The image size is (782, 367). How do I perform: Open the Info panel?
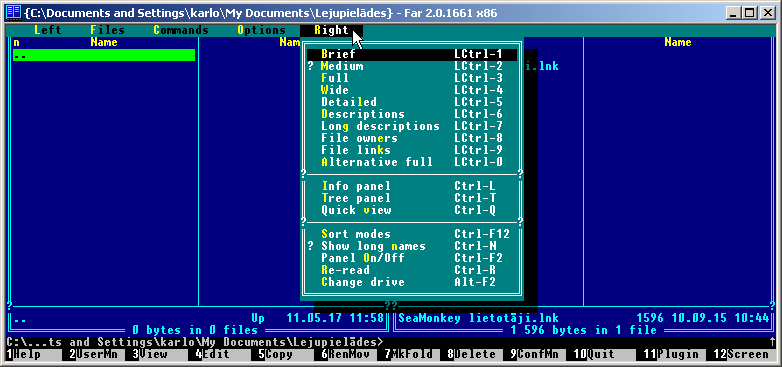point(412,186)
